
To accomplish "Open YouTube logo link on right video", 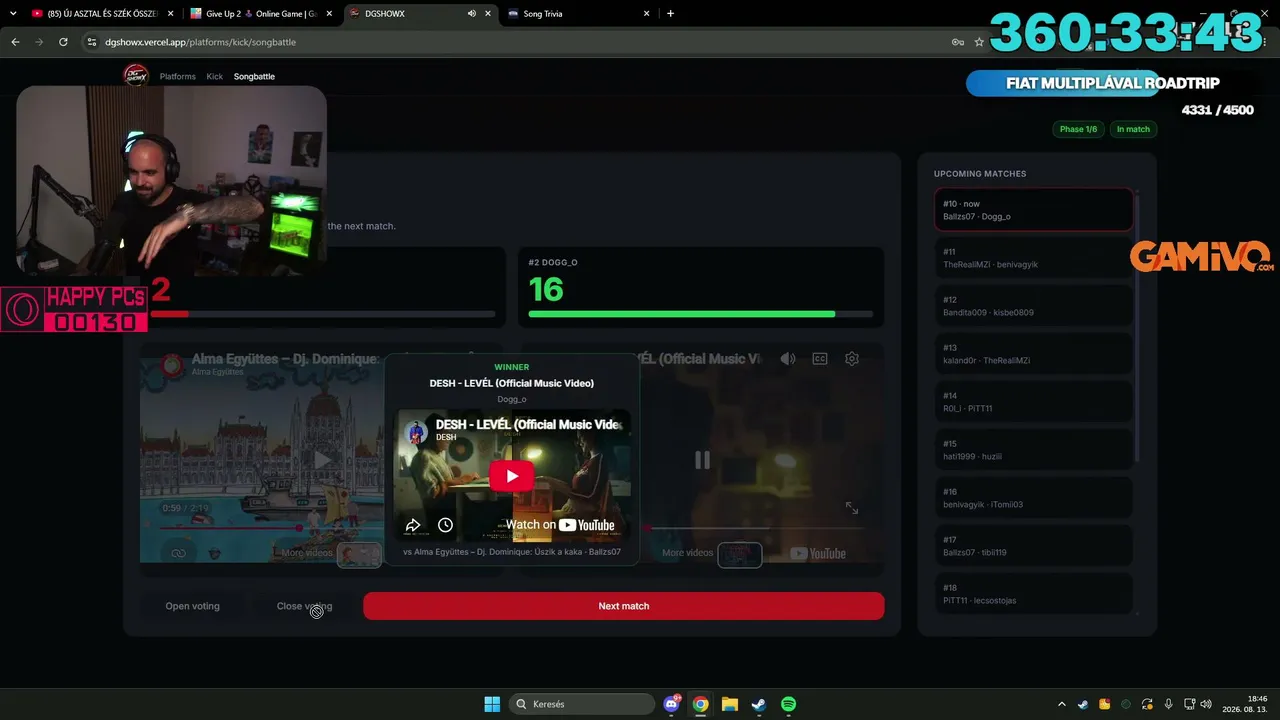I will click(x=818, y=553).
